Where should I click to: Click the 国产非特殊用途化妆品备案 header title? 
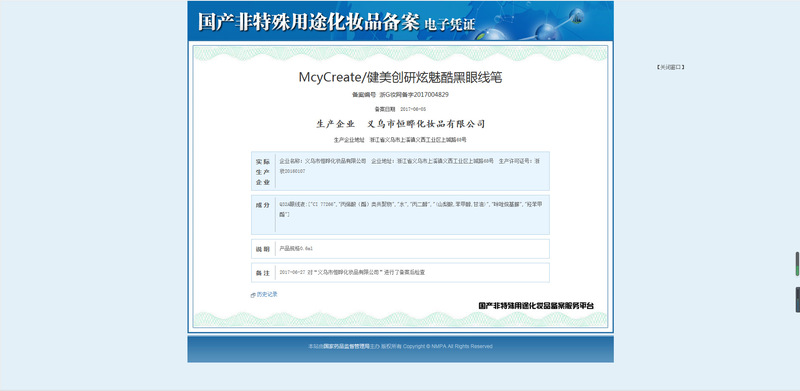click(308, 22)
